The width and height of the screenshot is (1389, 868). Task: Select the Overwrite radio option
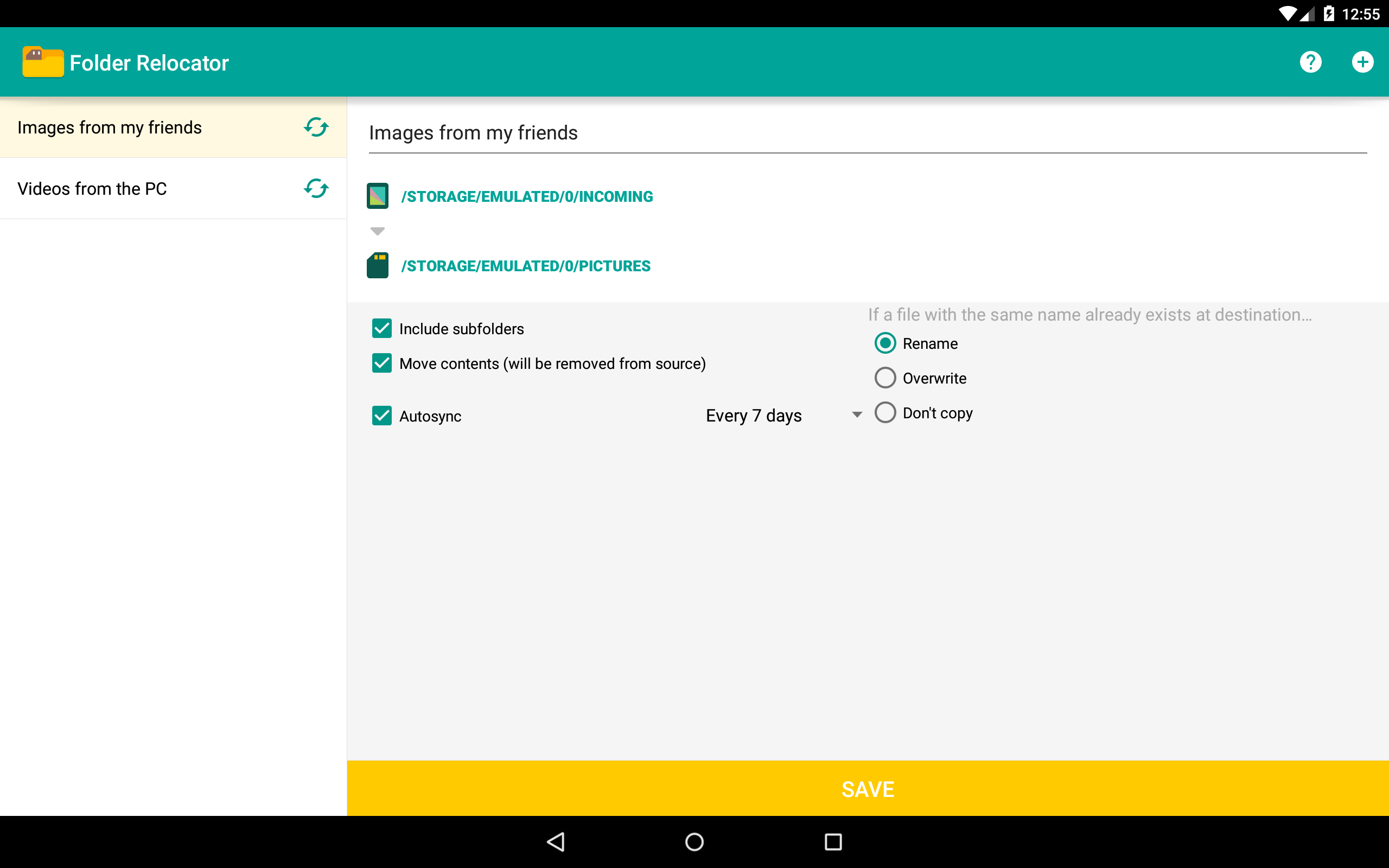(x=885, y=378)
